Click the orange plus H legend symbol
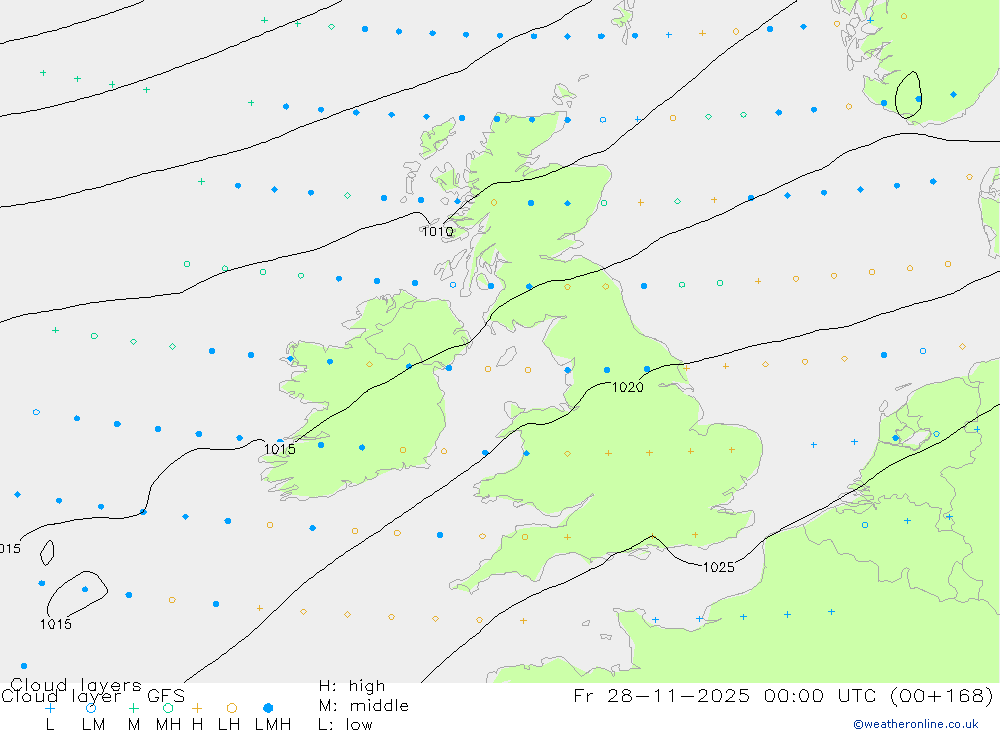 tap(197, 708)
